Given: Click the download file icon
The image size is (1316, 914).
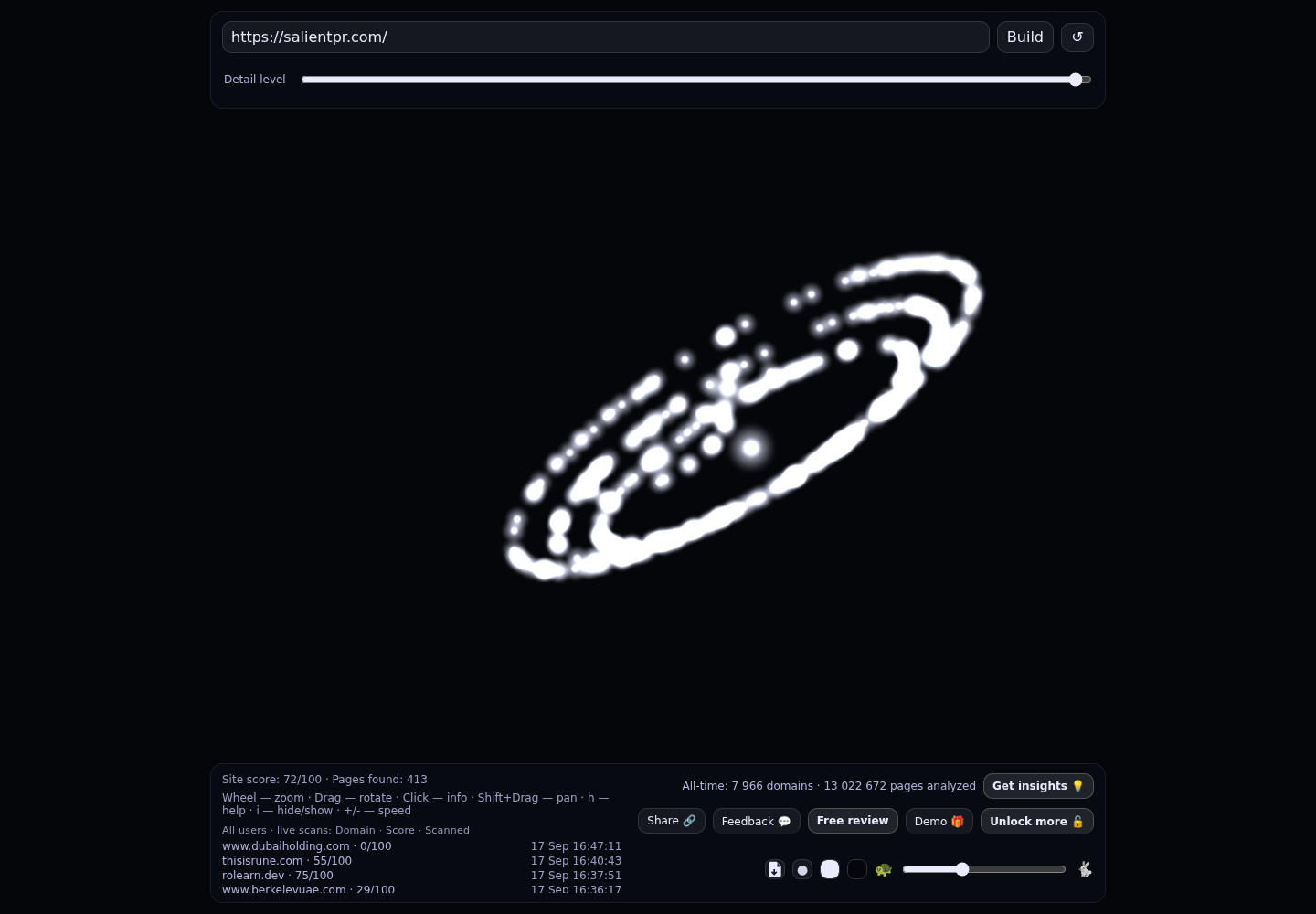Looking at the screenshot, I should (x=775, y=869).
